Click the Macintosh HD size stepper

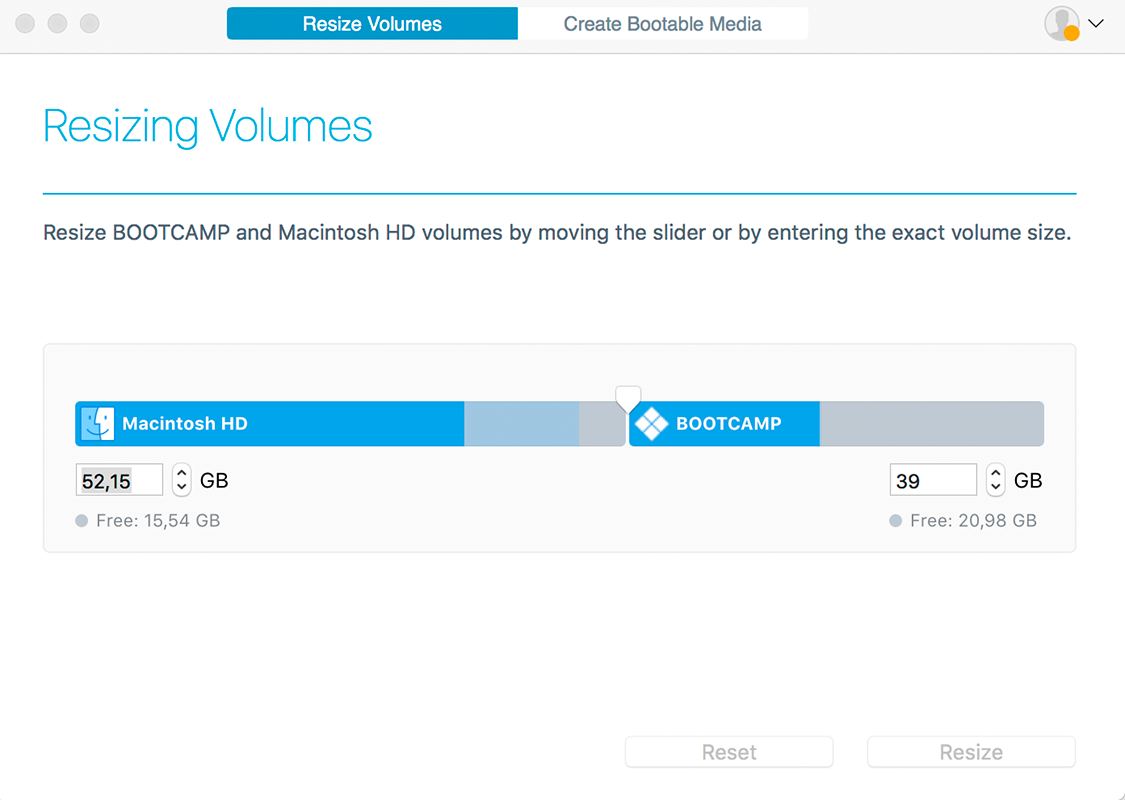point(182,480)
